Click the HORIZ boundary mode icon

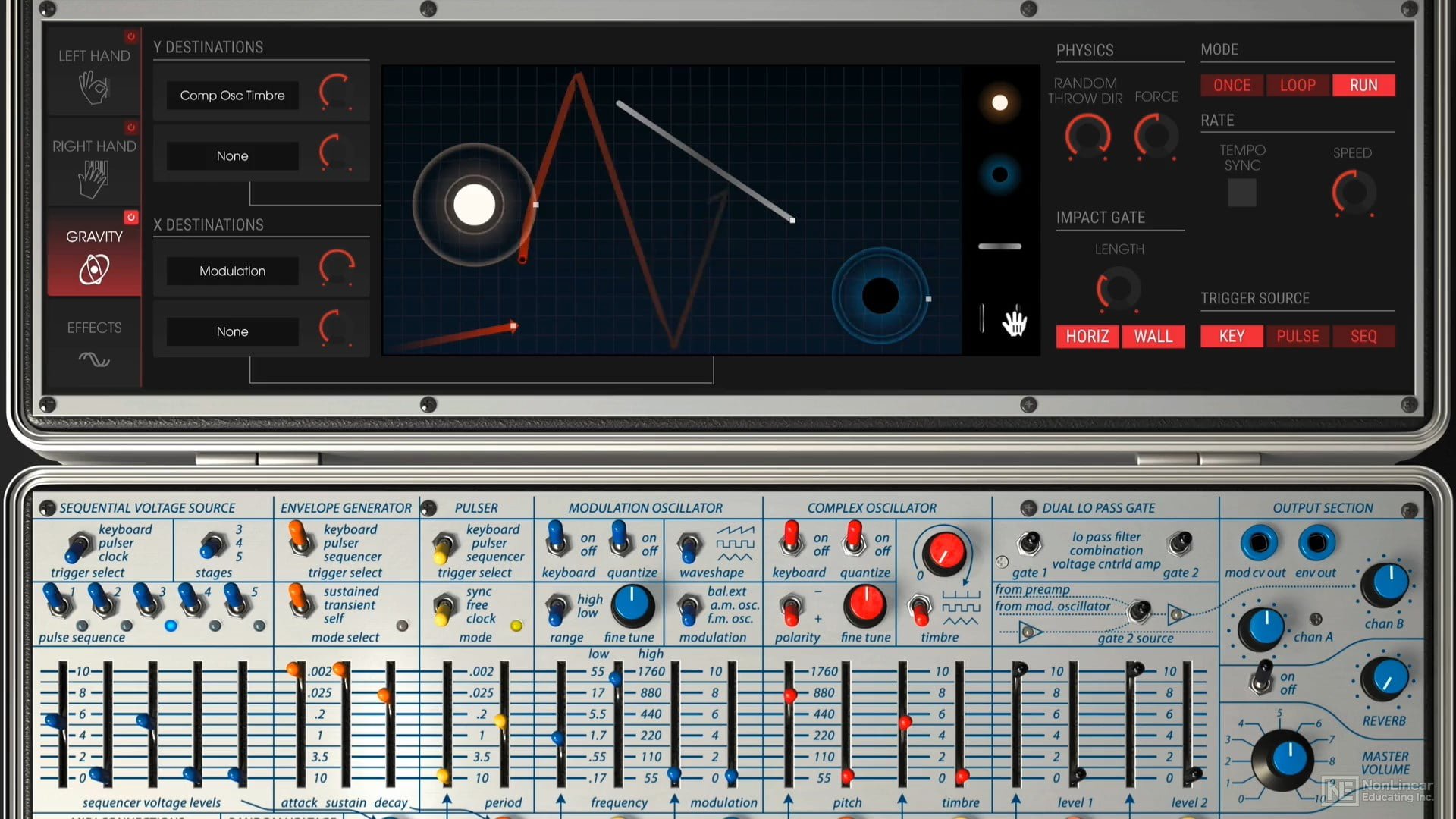click(x=1087, y=336)
